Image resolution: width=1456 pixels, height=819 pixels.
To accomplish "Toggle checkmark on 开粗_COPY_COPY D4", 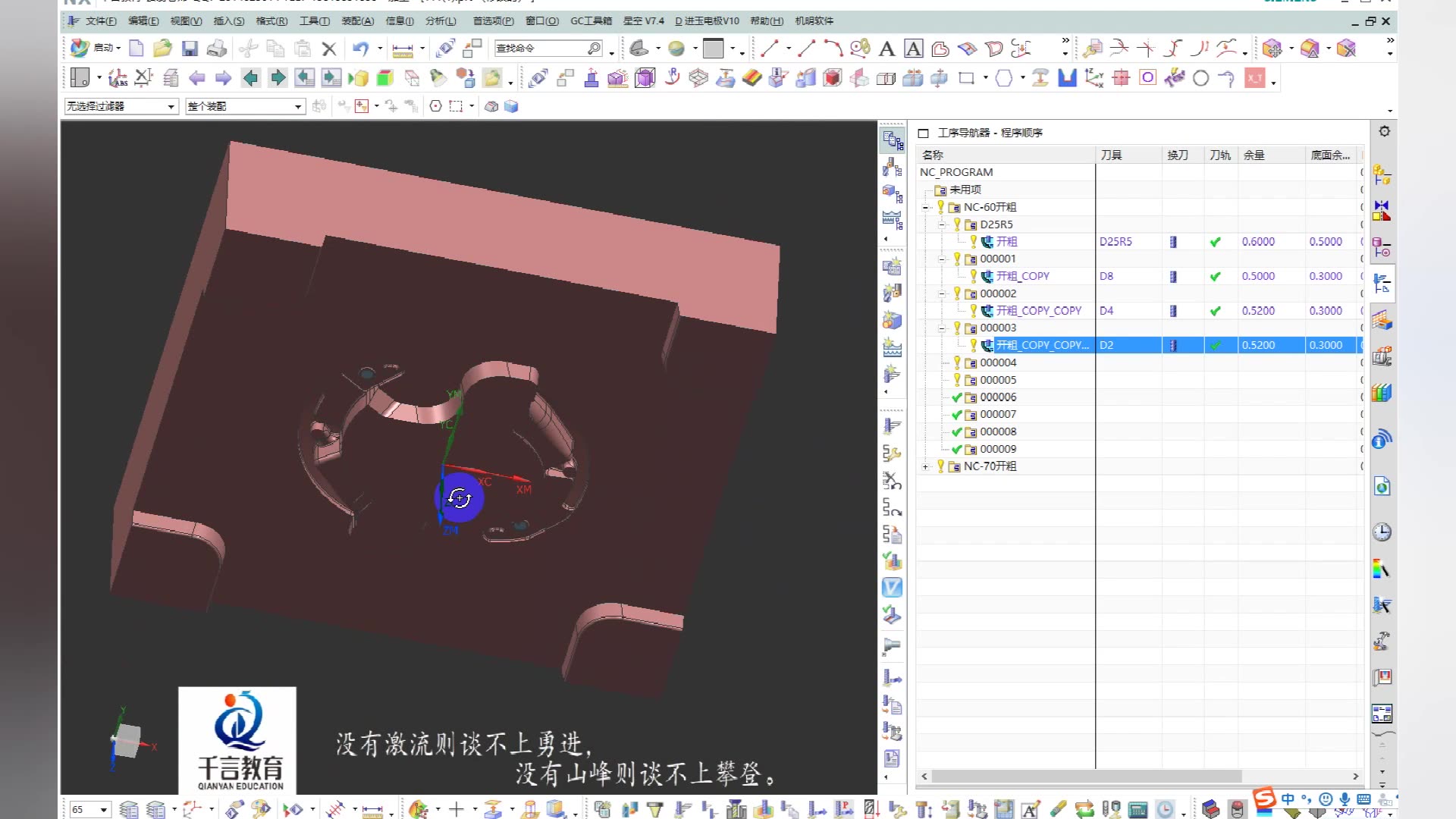I will pos(1215,310).
